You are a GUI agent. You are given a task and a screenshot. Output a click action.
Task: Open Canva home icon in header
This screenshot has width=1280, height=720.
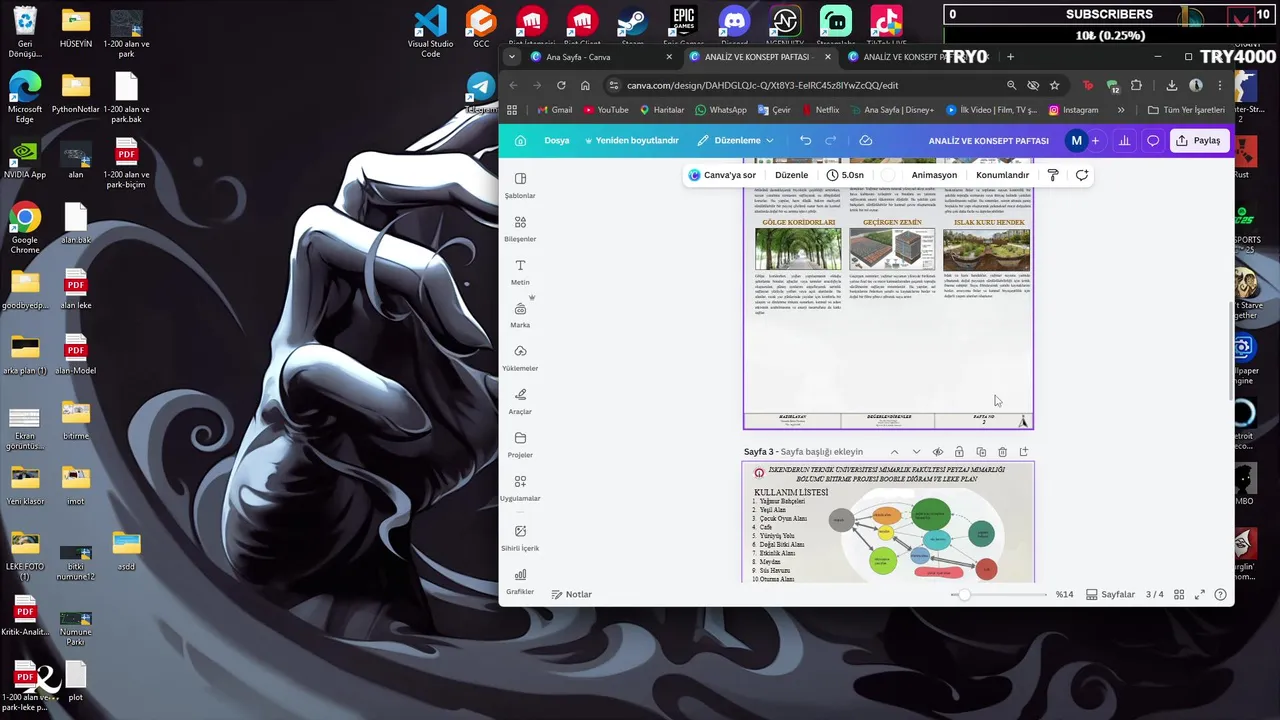(520, 141)
